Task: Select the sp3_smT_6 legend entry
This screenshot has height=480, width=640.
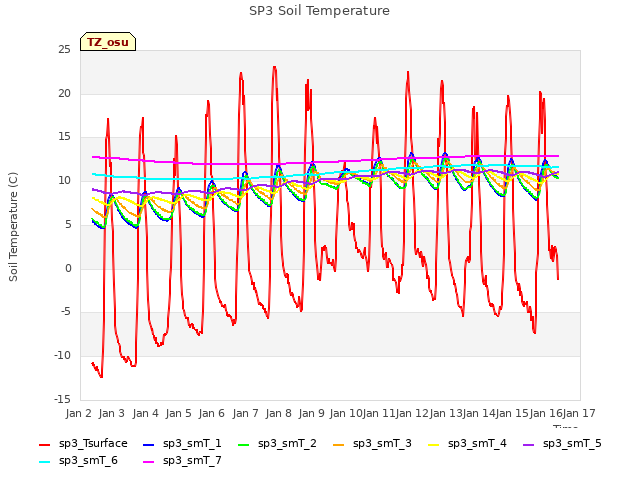Action: point(78,461)
